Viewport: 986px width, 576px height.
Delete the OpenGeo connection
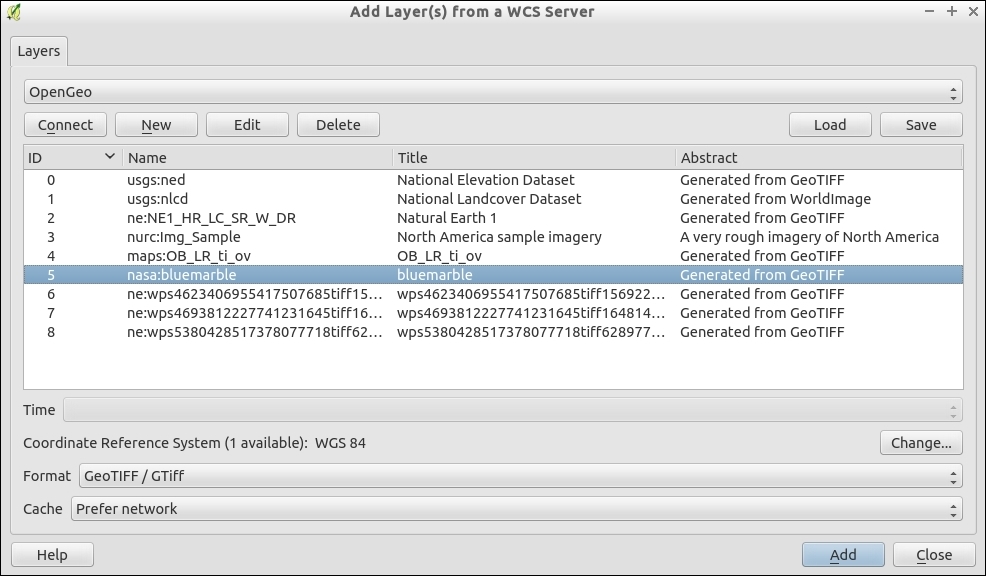click(x=338, y=125)
